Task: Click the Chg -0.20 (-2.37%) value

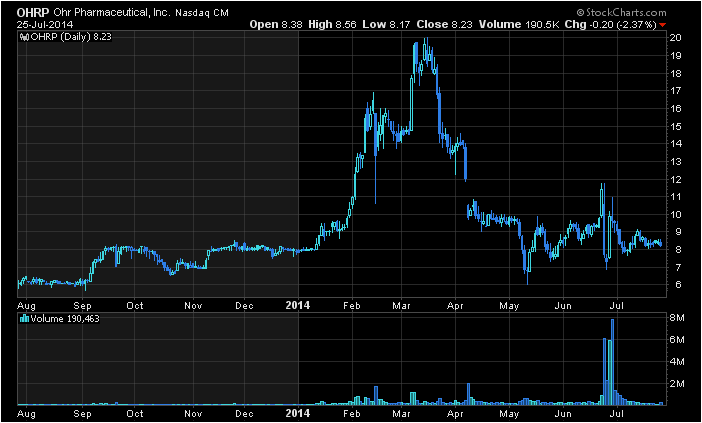Action: pos(611,25)
